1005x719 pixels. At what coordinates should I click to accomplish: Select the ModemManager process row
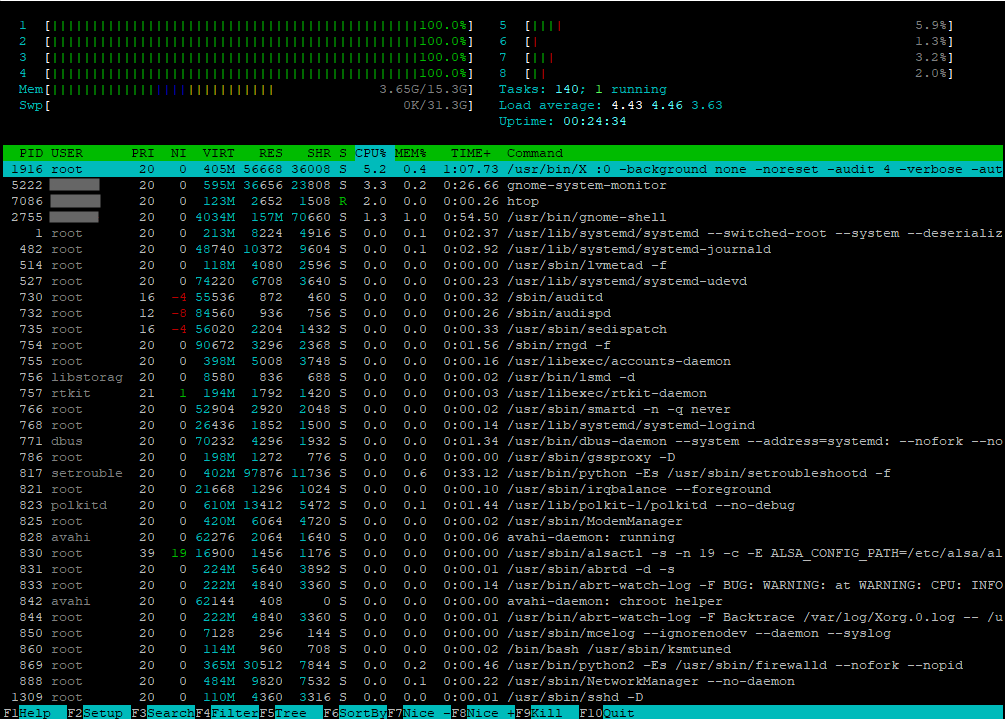tap(502, 522)
